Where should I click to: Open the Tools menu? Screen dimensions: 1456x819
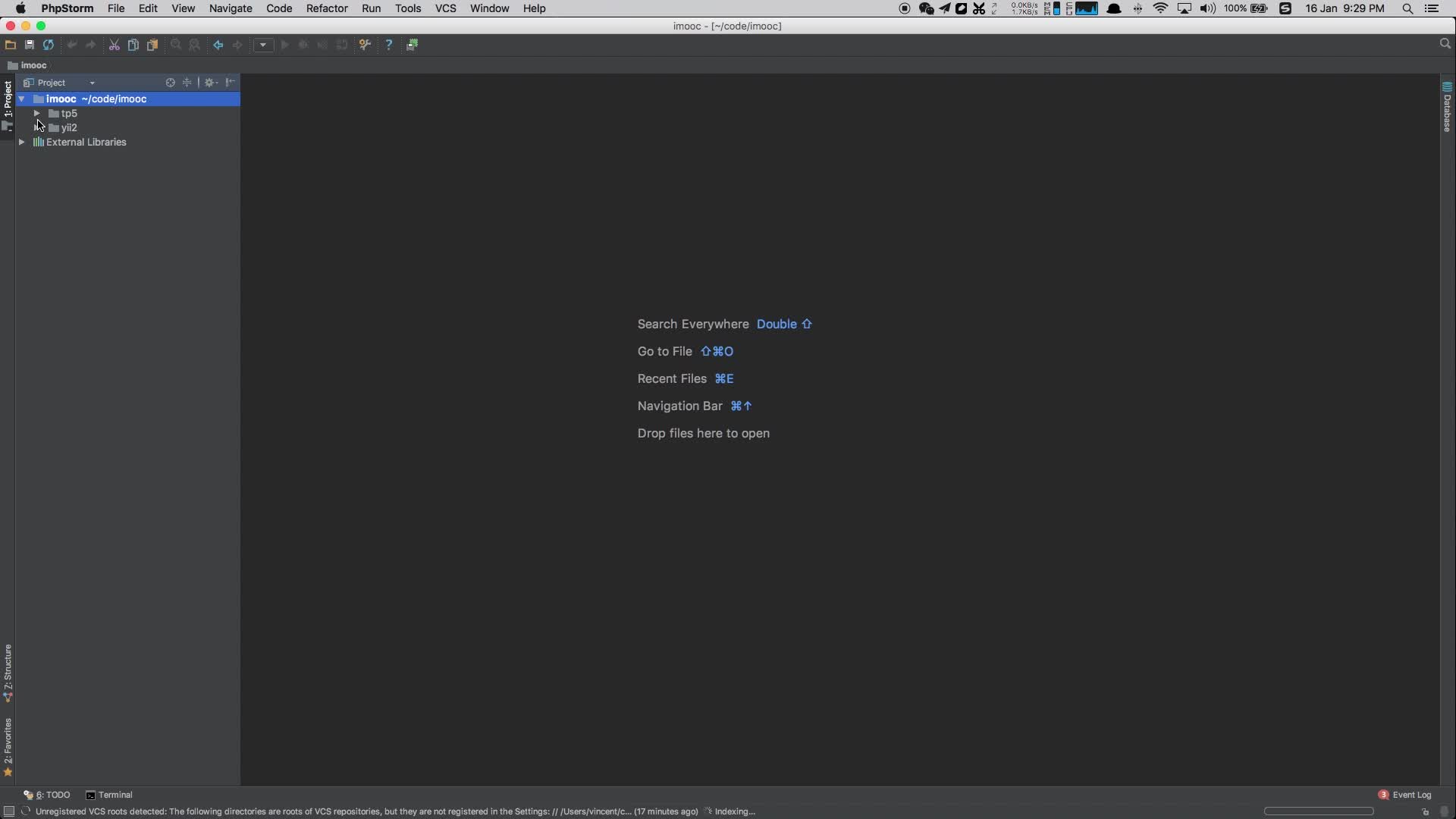(408, 8)
